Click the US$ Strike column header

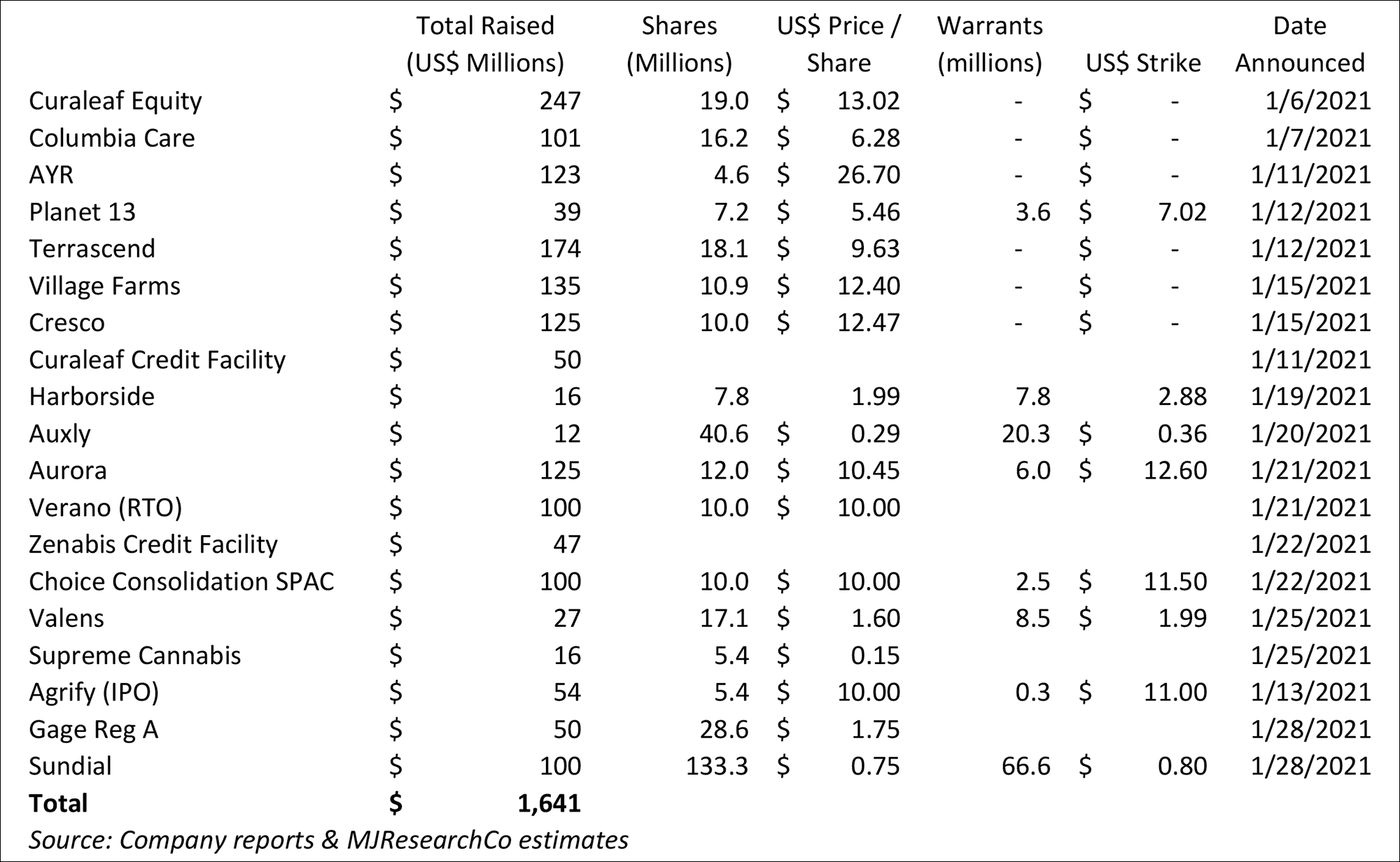(1143, 63)
